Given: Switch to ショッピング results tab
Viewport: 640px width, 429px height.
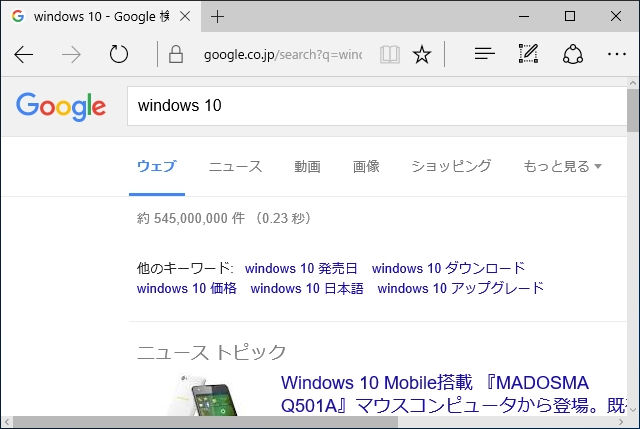Looking at the screenshot, I should 451,166.
